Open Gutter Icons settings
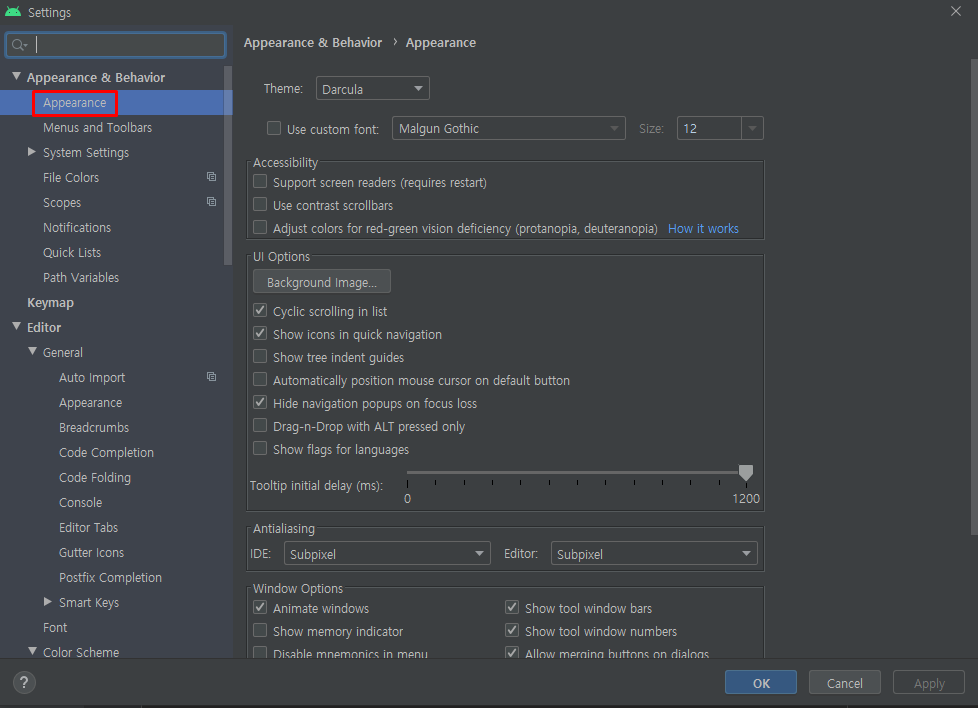This screenshot has width=978, height=708. click(x=91, y=553)
